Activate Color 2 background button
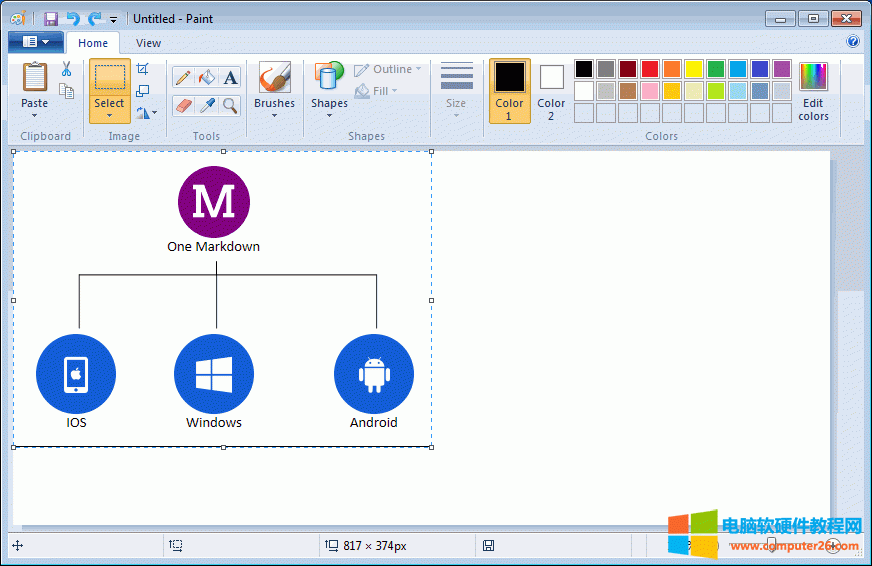This screenshot has width=872, height=566. tap(551, 91)
